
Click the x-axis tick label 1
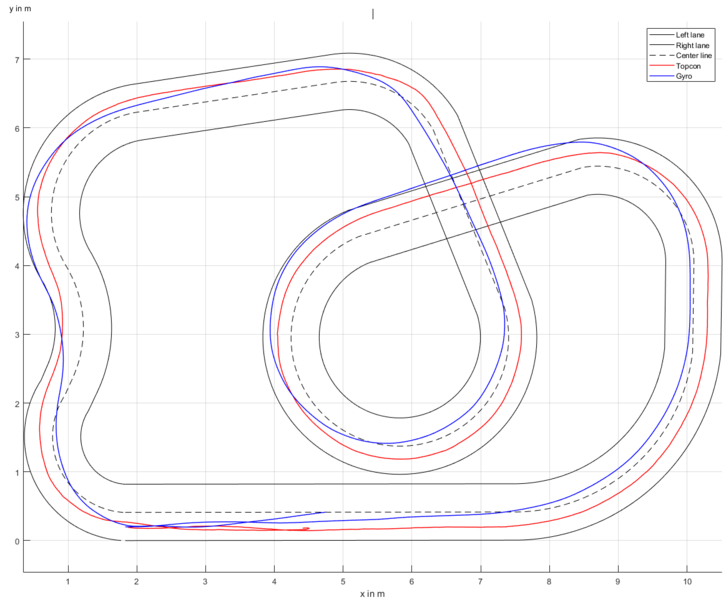pyautogui.click(x=68, y=581)
